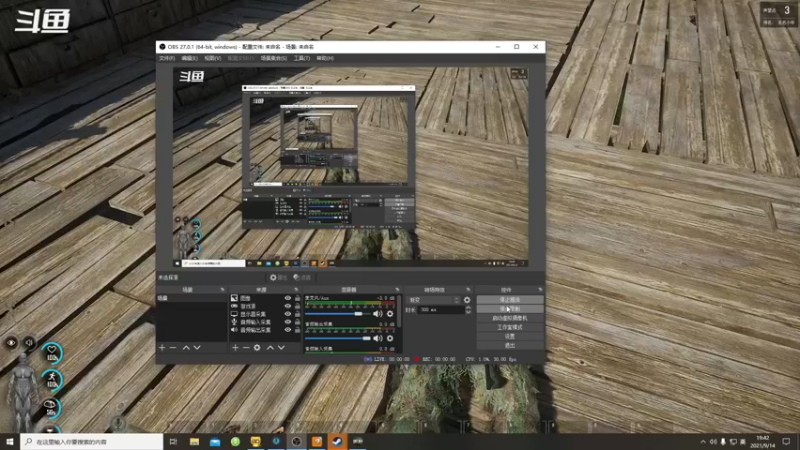Hide the 显示器采集 source eye icon
This screenshot has height=450, width=800.
288,314
